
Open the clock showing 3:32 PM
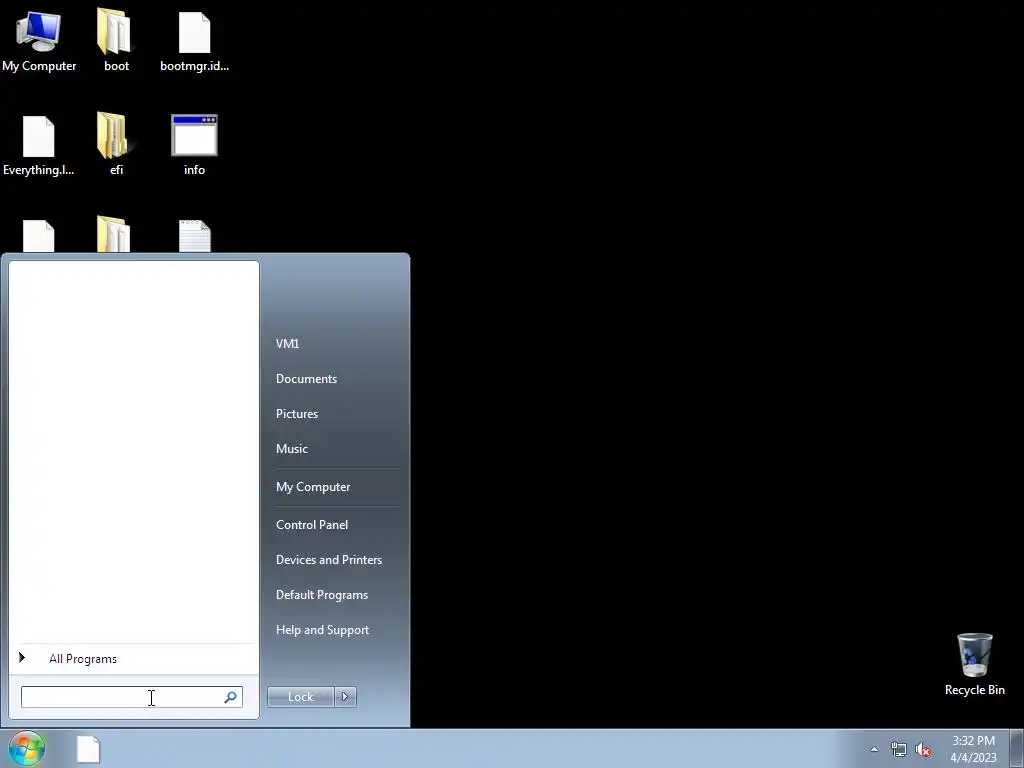(x=973, y=749)
